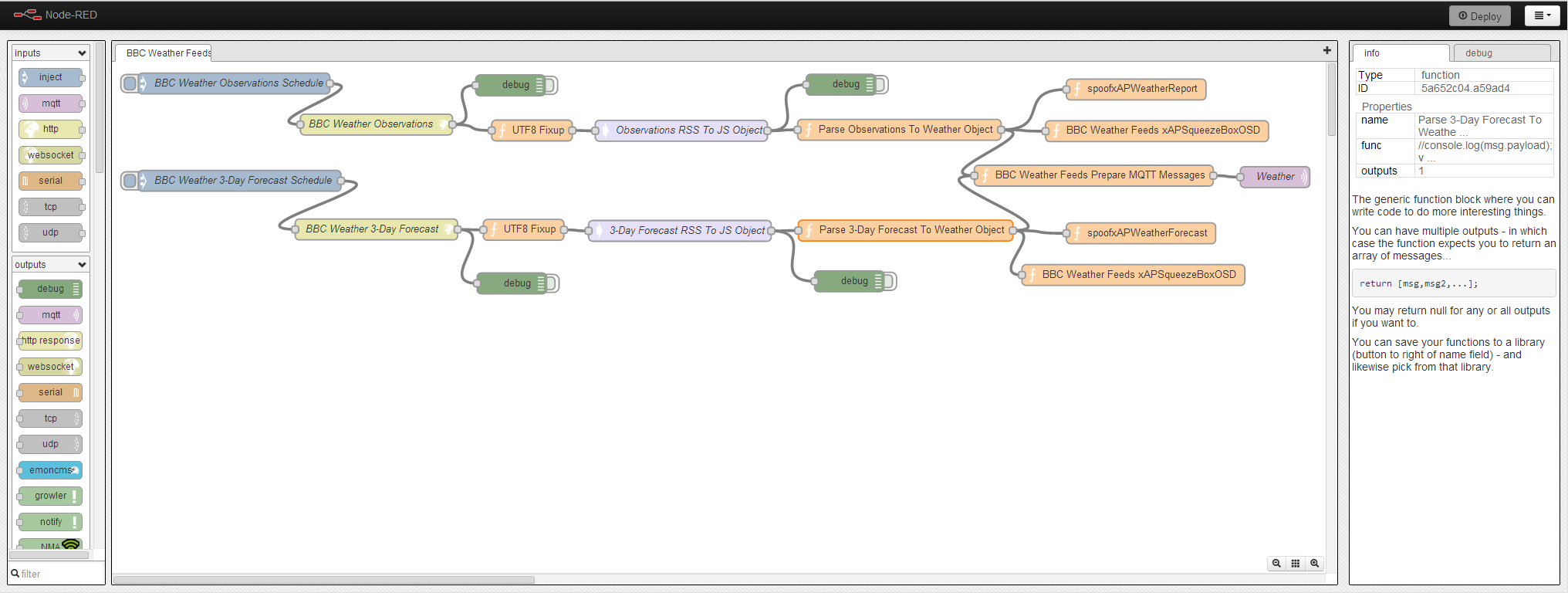The height and width of the screenshot is (593, 1568).
Task: Select the 3-Day Forecast RSS To JS Object node
Action: pos(680,231)
